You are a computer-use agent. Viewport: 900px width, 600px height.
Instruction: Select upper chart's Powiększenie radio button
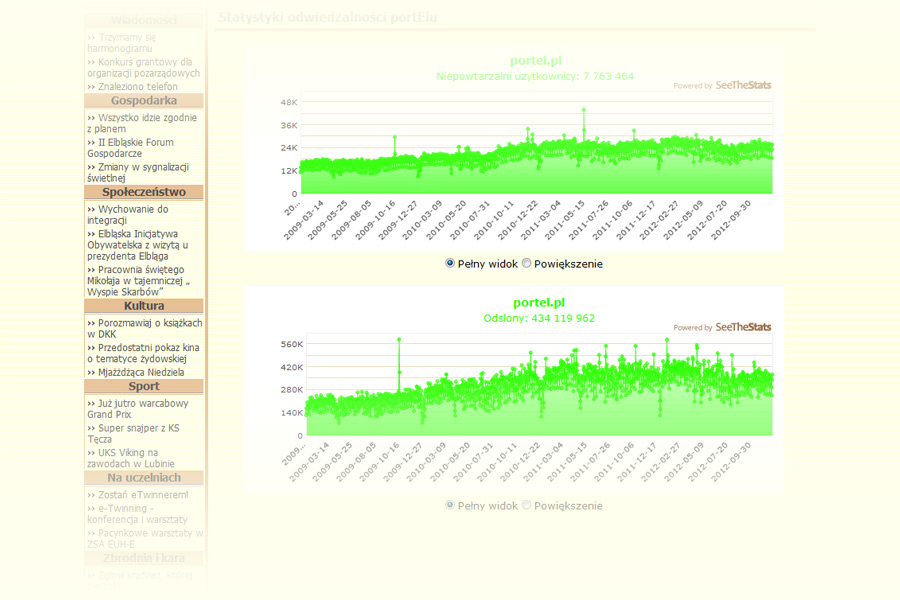[x=526, y=263]
